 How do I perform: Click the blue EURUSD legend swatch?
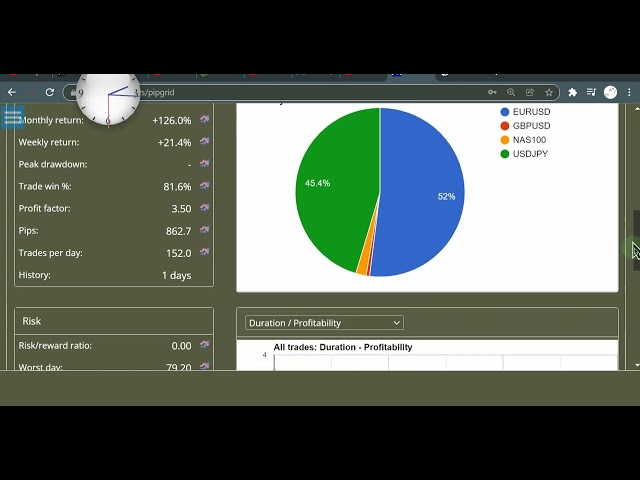[x=505, y=112]
